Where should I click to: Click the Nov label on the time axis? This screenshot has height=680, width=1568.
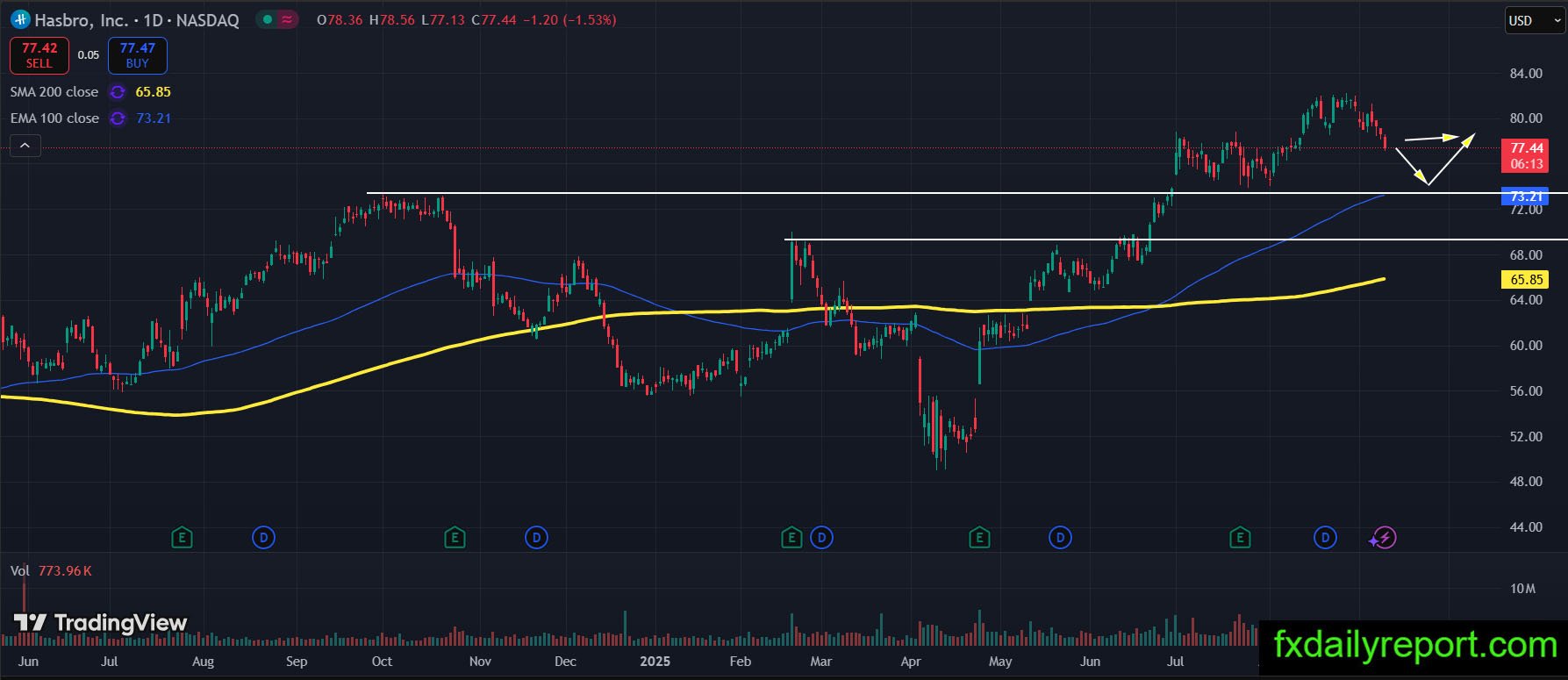pos(479,662)
